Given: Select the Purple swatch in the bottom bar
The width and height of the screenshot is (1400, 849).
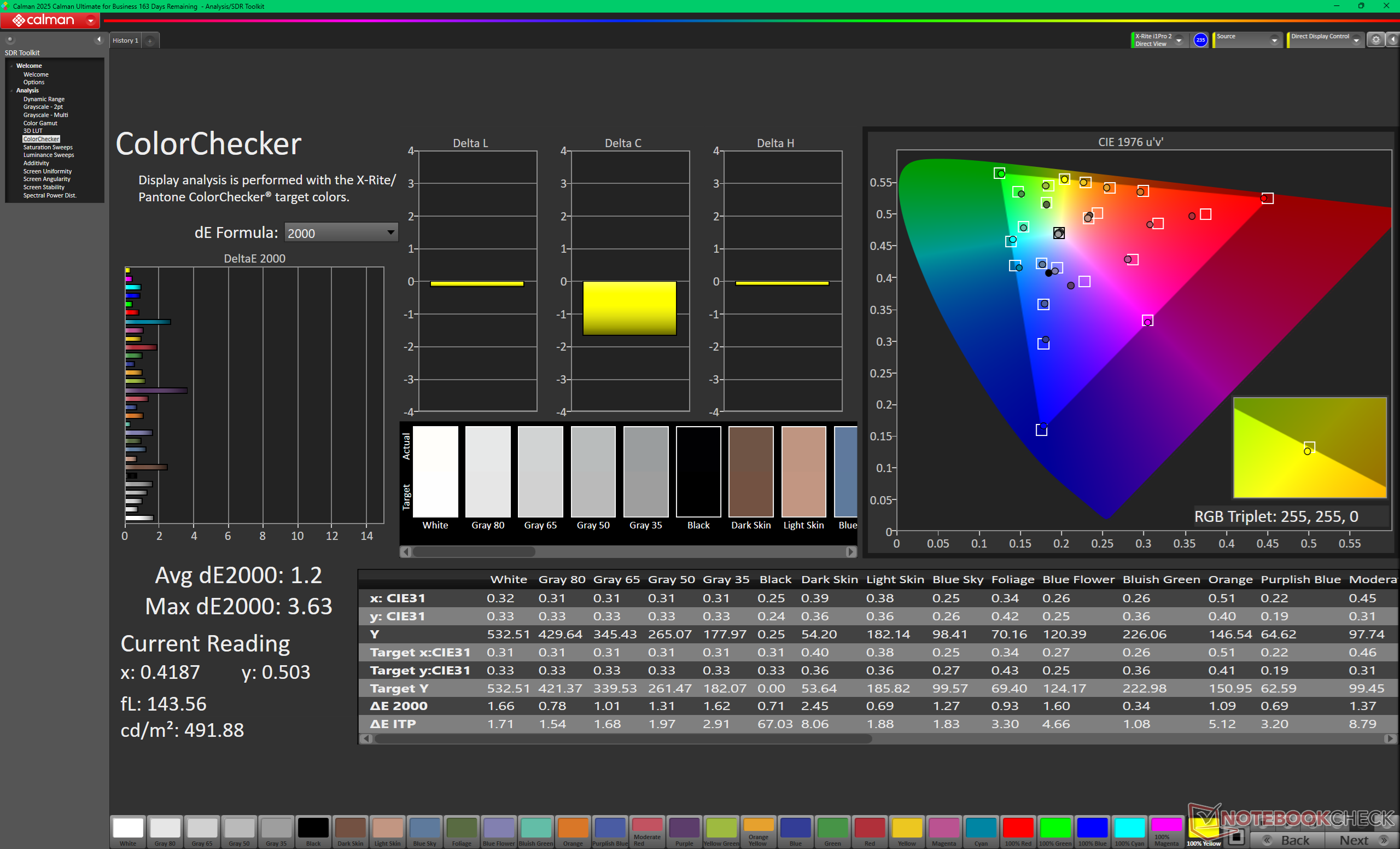Looking at the screenshot, I should click(x=684, y=832).
